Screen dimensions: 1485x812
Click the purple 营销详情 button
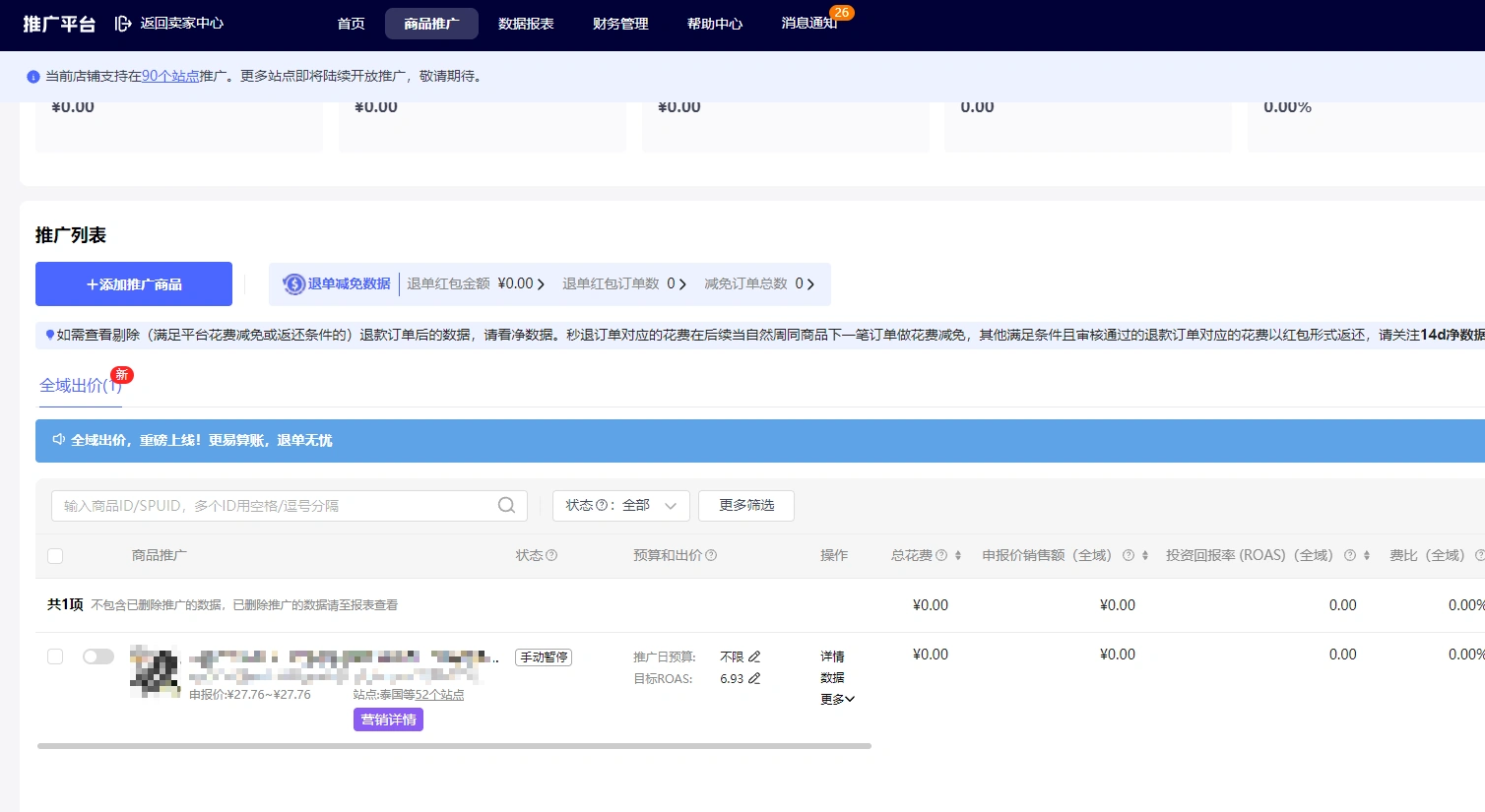388,719
